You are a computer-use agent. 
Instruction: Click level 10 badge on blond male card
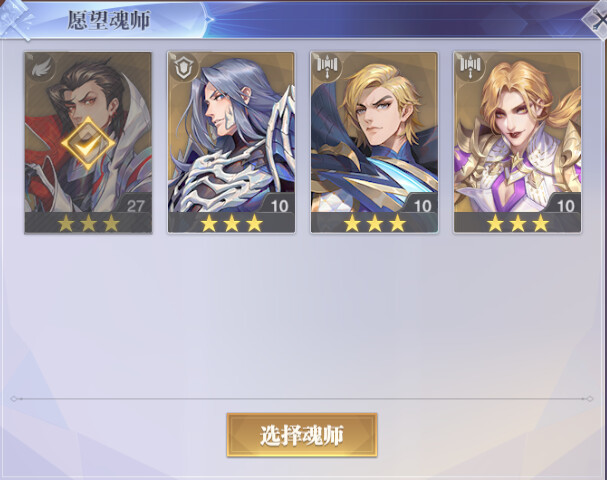point(422,206)
